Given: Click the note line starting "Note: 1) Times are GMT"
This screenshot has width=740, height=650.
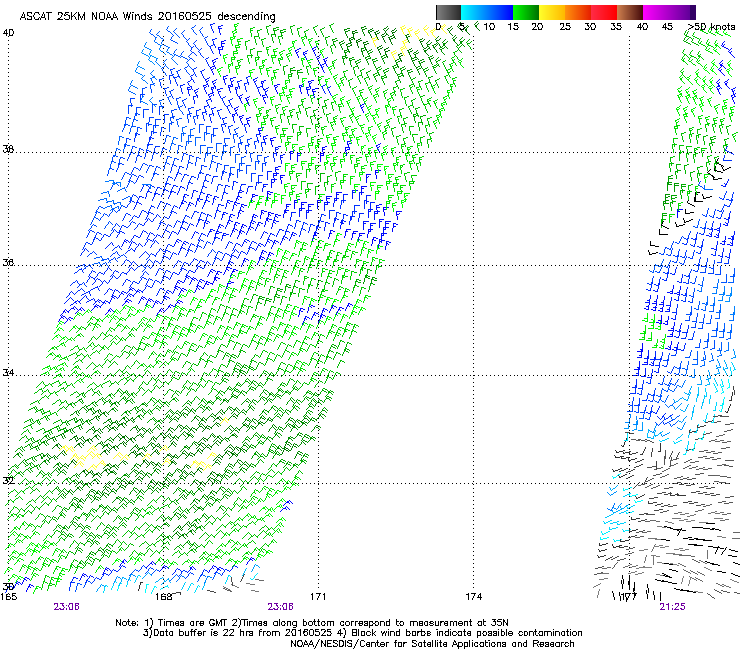Looking at the screenshot, I should 312,623.
